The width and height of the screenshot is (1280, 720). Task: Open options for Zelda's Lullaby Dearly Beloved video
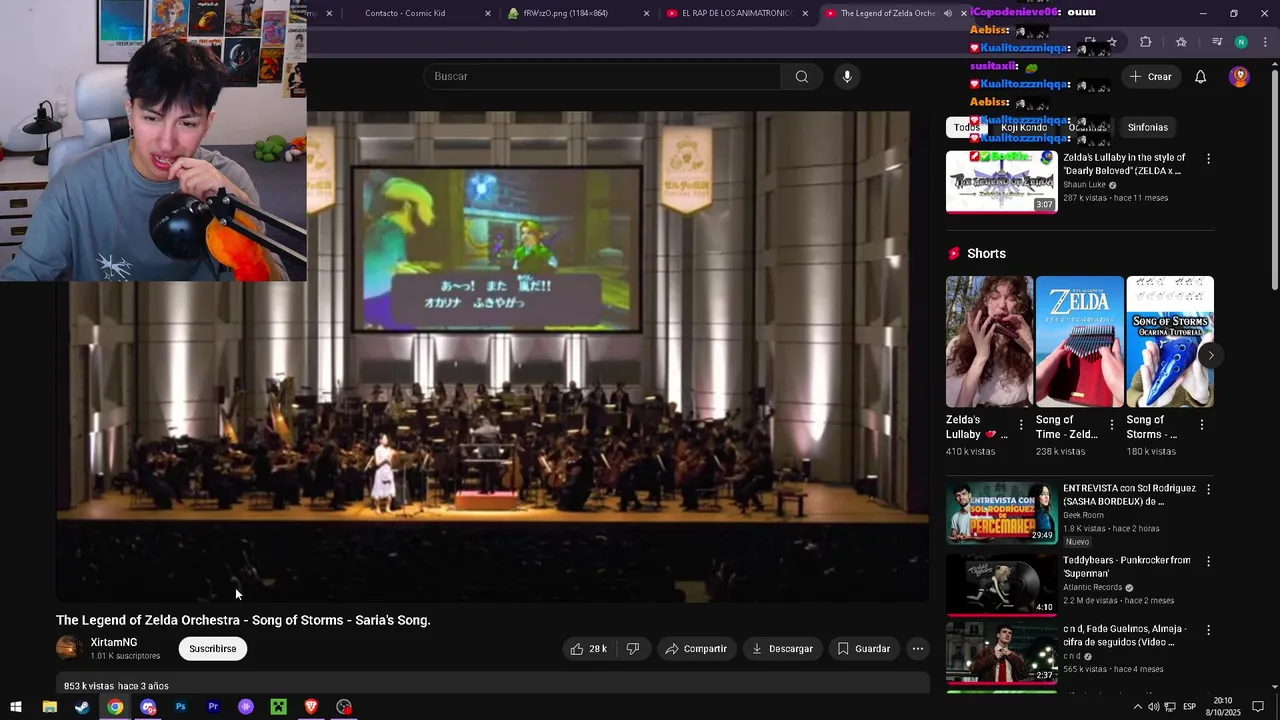pyautogui.click(x=1208, y=159)
